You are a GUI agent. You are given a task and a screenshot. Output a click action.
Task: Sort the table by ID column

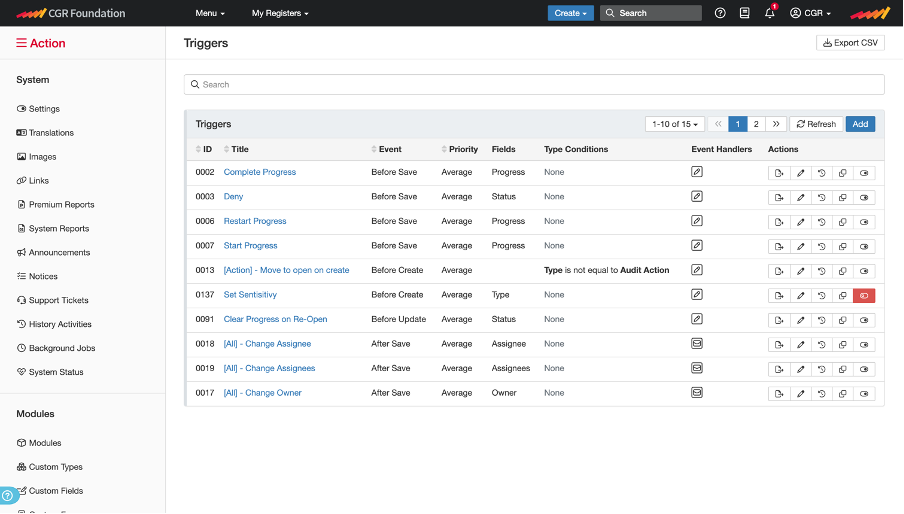204,149
